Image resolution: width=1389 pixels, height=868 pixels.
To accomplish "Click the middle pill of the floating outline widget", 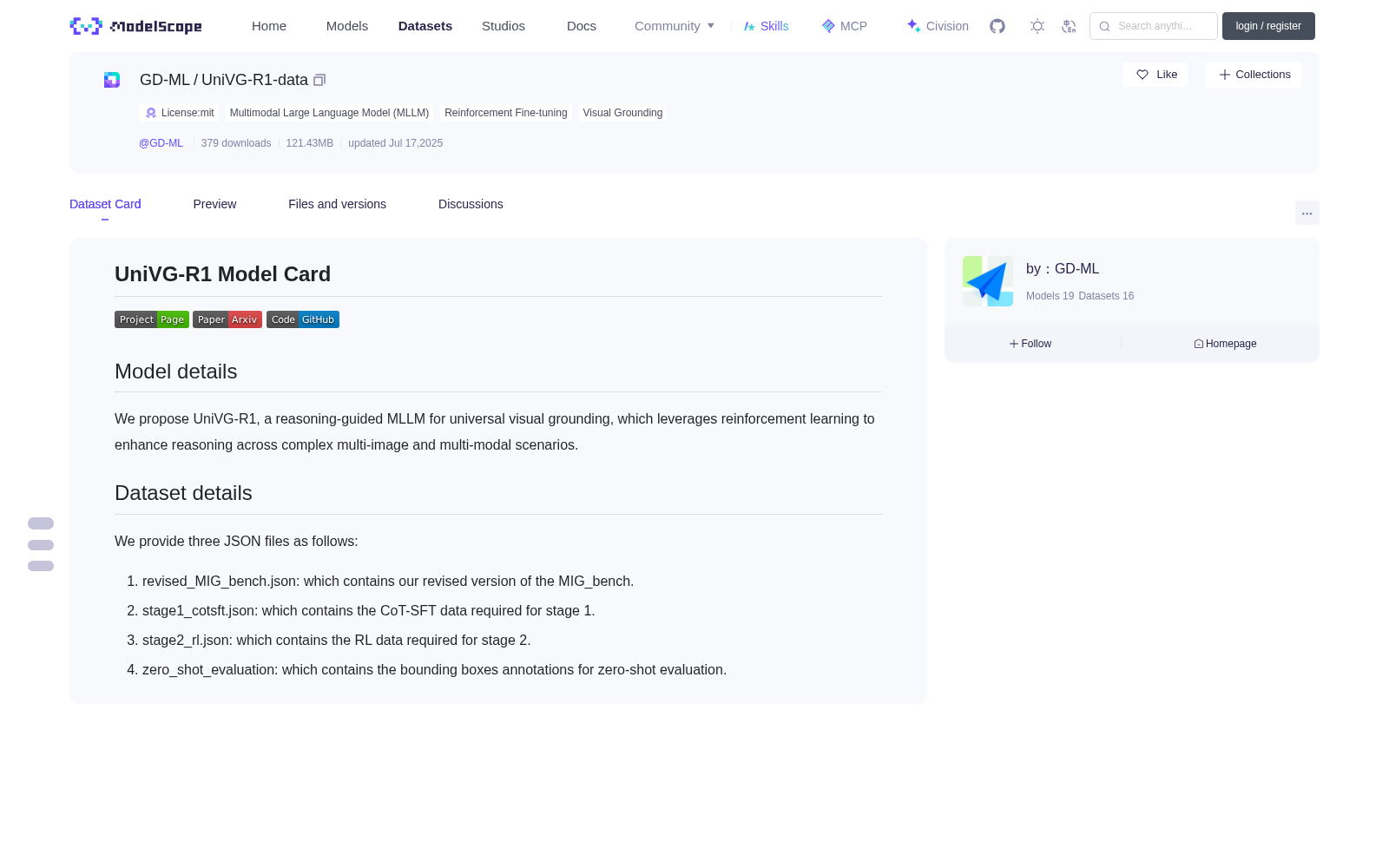I will 41,545.
